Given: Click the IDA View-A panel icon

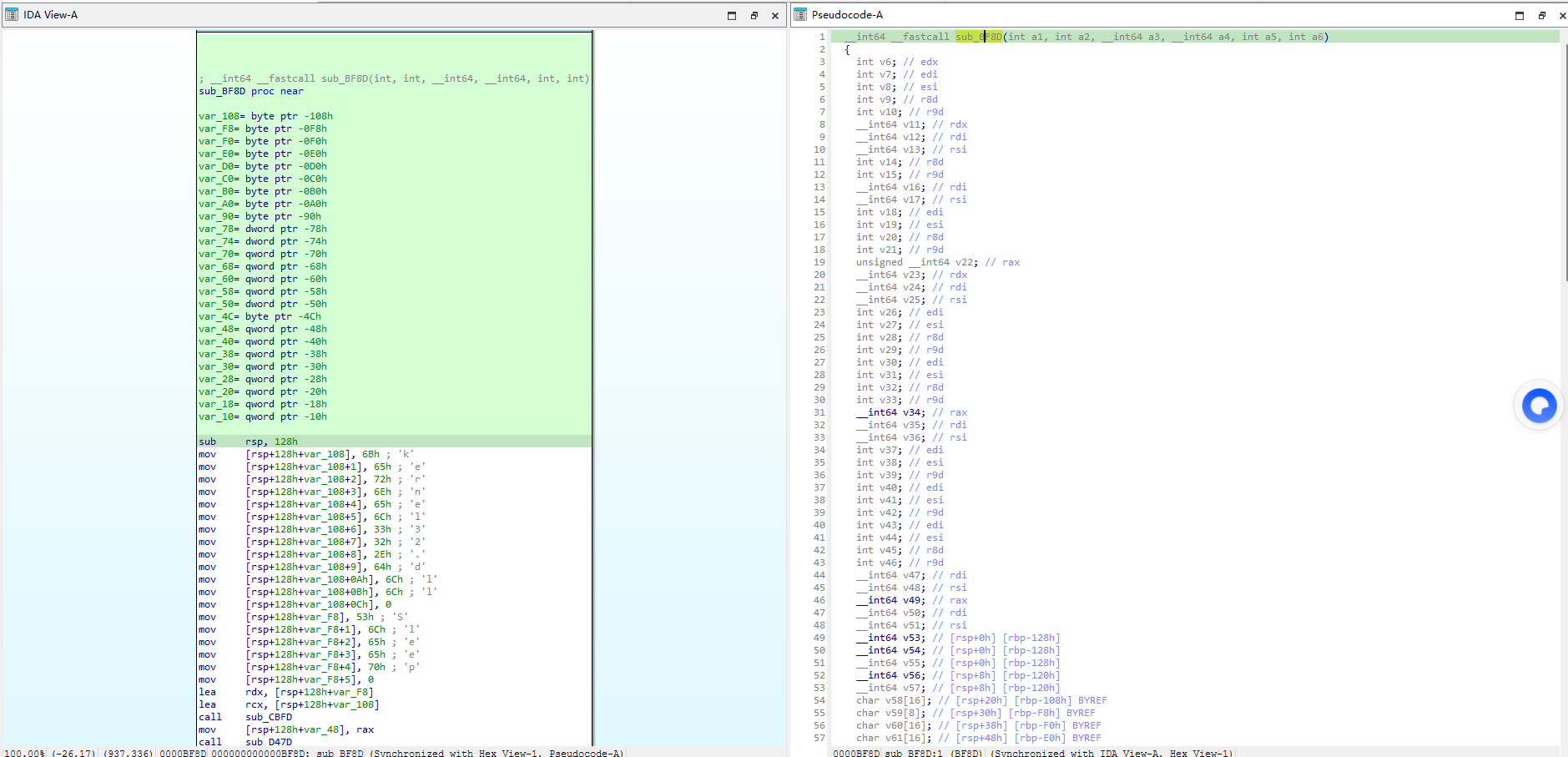Looking at the screenshot, I should pyautogui.click(x=12, y=15).
